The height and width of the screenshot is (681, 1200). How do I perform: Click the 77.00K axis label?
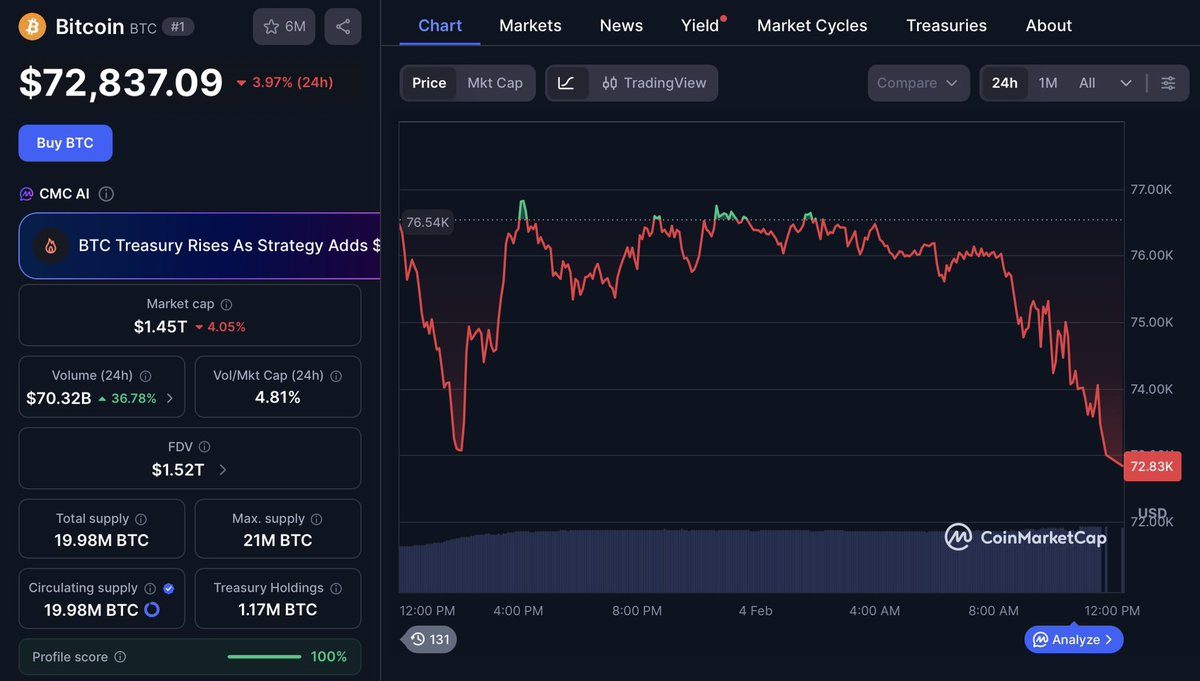click(1151, 189)
